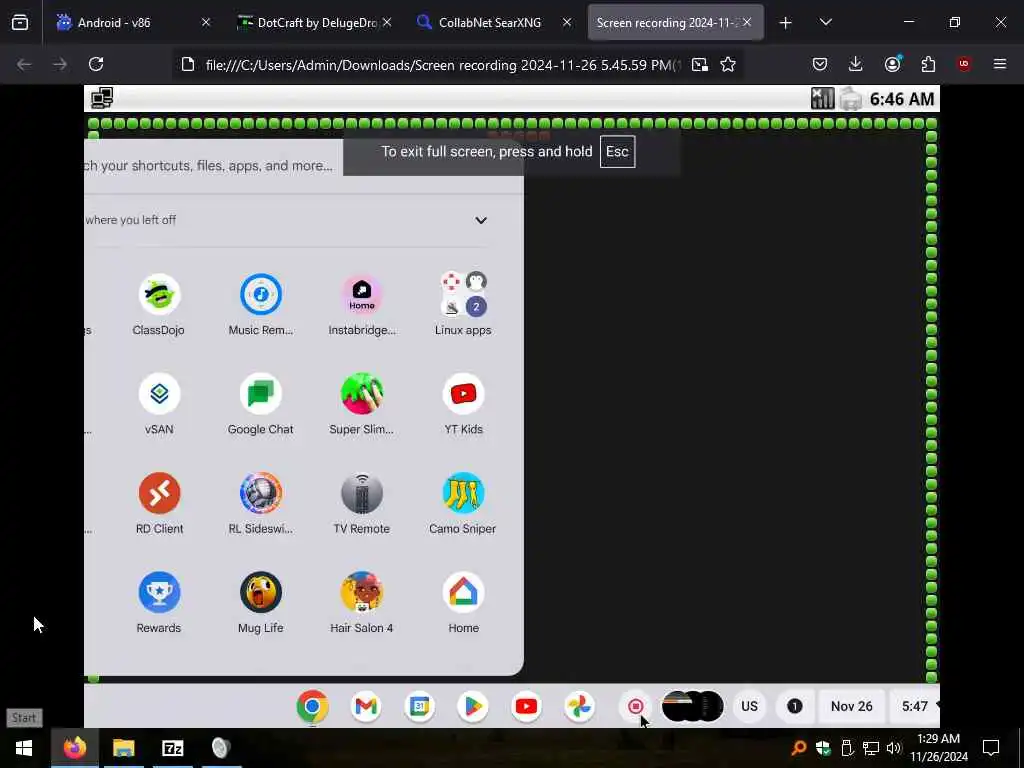Viewport: 1024px width, 768px height.
Task: Open Hair Salon 4 game
Action: 362,592
